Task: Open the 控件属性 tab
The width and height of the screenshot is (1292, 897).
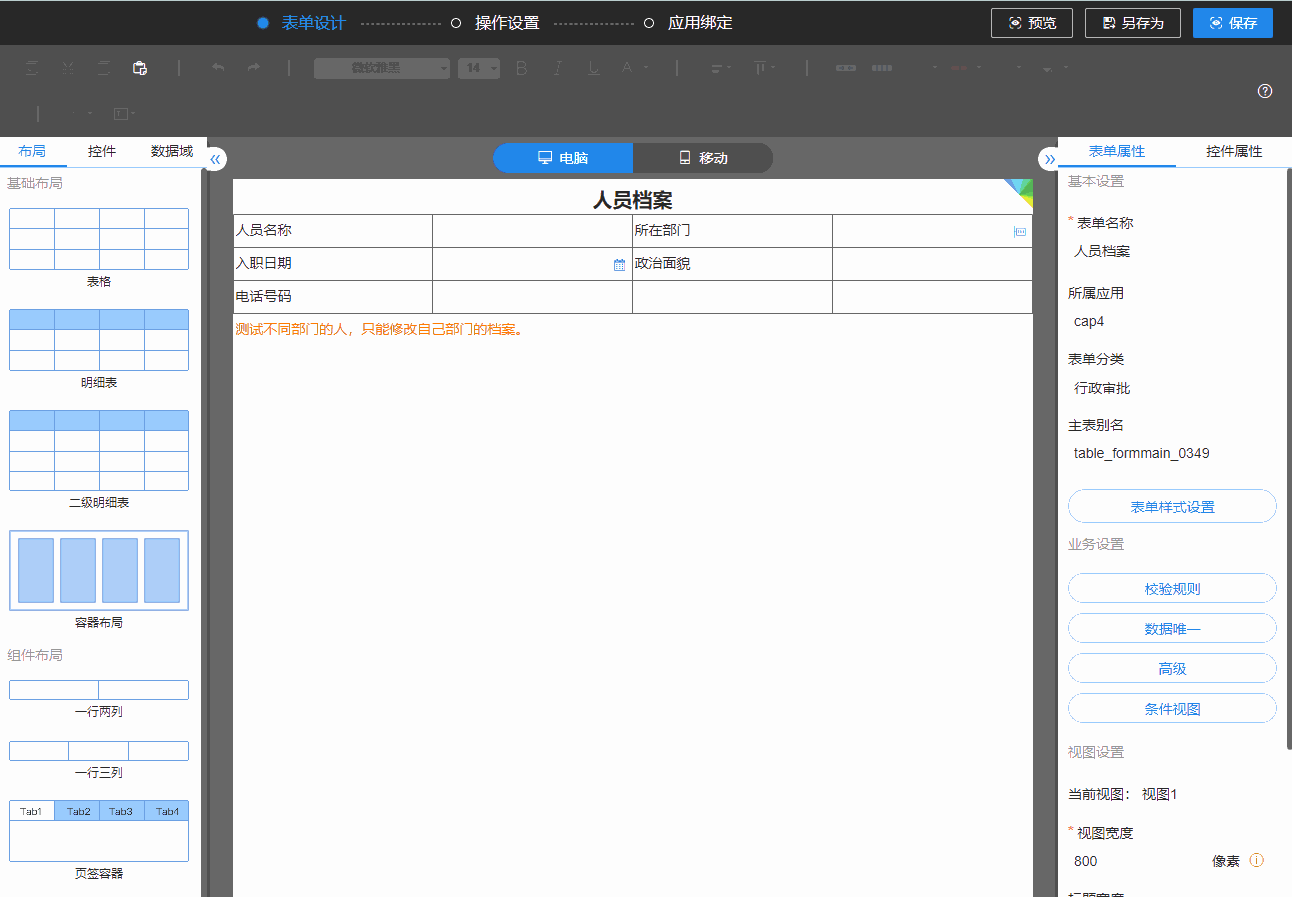Action: coord(1233,151)
